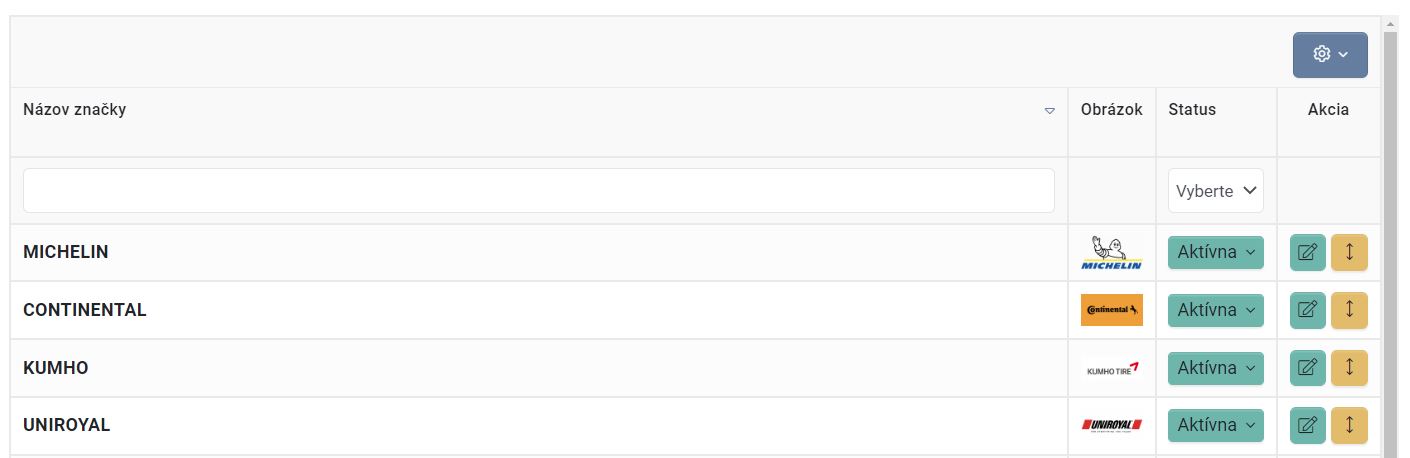Click the edit icon for UNIROYAL
The height and width of the screenshot is (458, 1410).
point(1307,426)
